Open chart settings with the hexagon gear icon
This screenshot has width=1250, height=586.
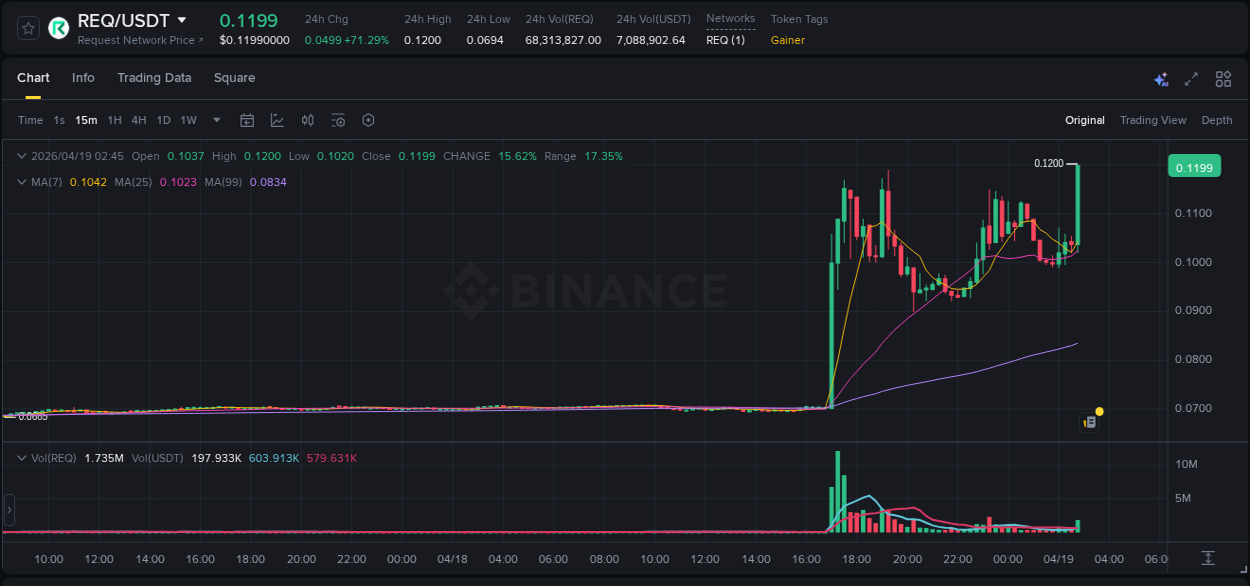pyautogui.click(x=368, y=120)
